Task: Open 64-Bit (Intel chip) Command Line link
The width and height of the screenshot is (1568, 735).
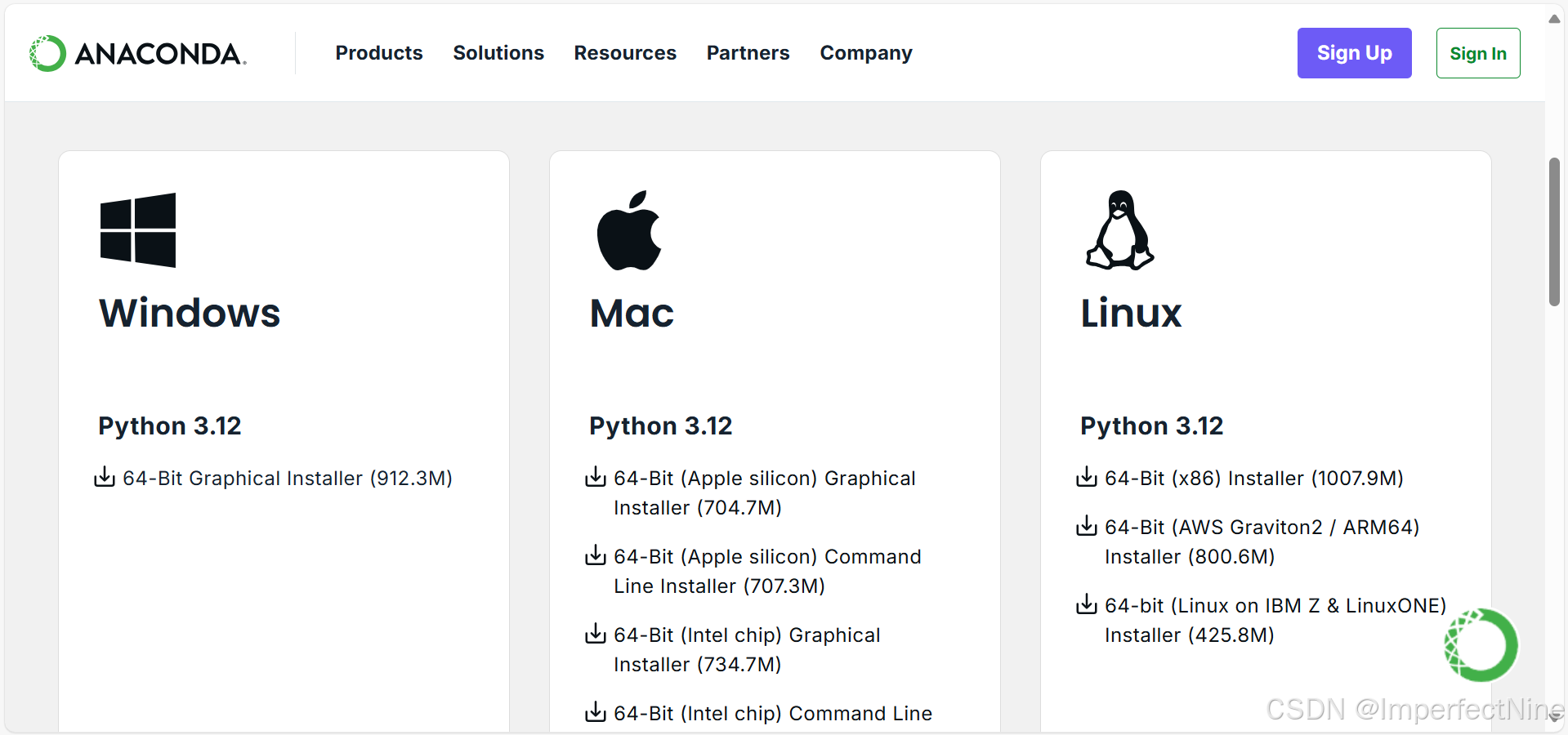Action: pyautogui.click(x=773, y=713)
